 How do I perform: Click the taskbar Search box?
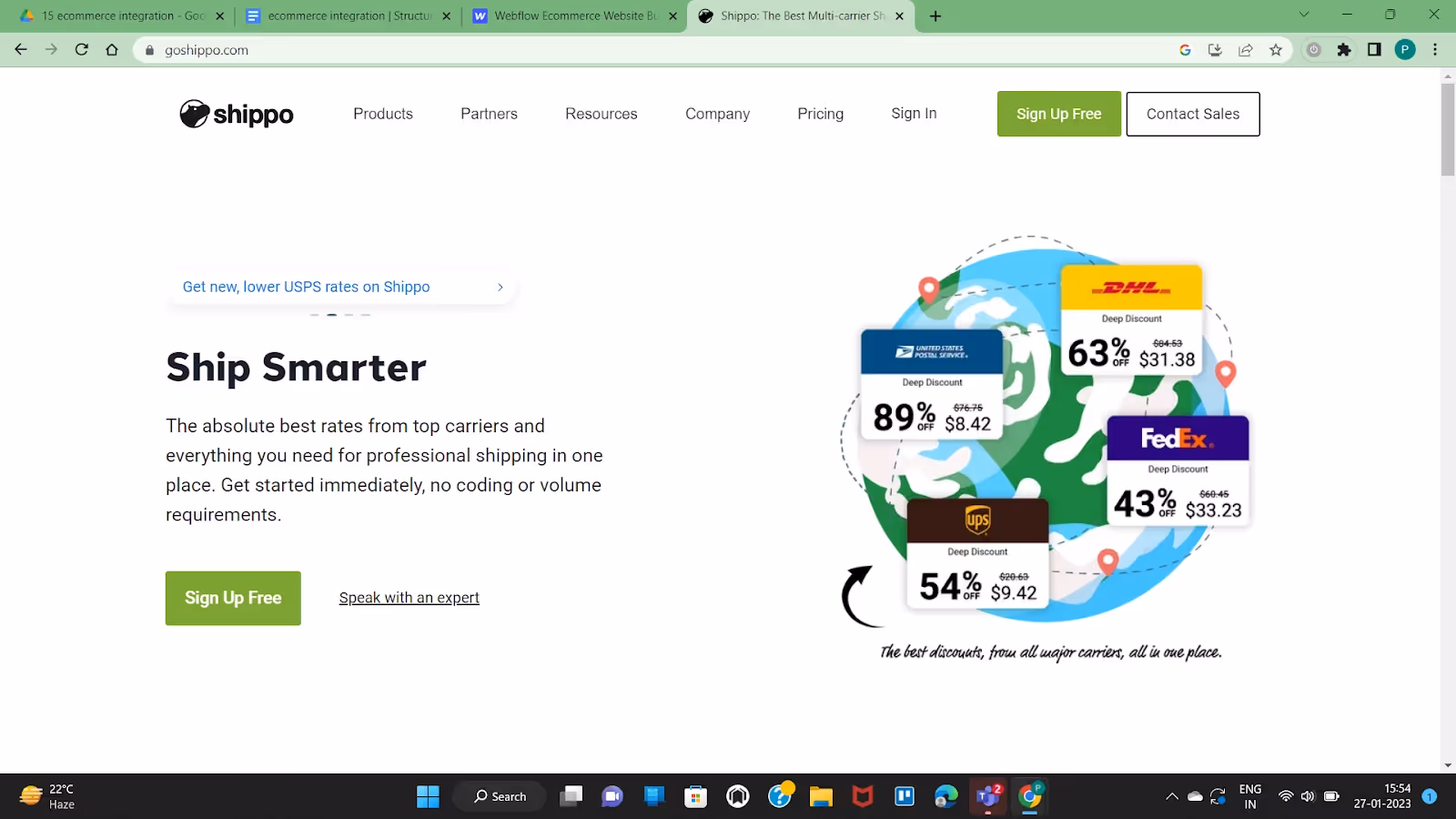click(500, 796)
